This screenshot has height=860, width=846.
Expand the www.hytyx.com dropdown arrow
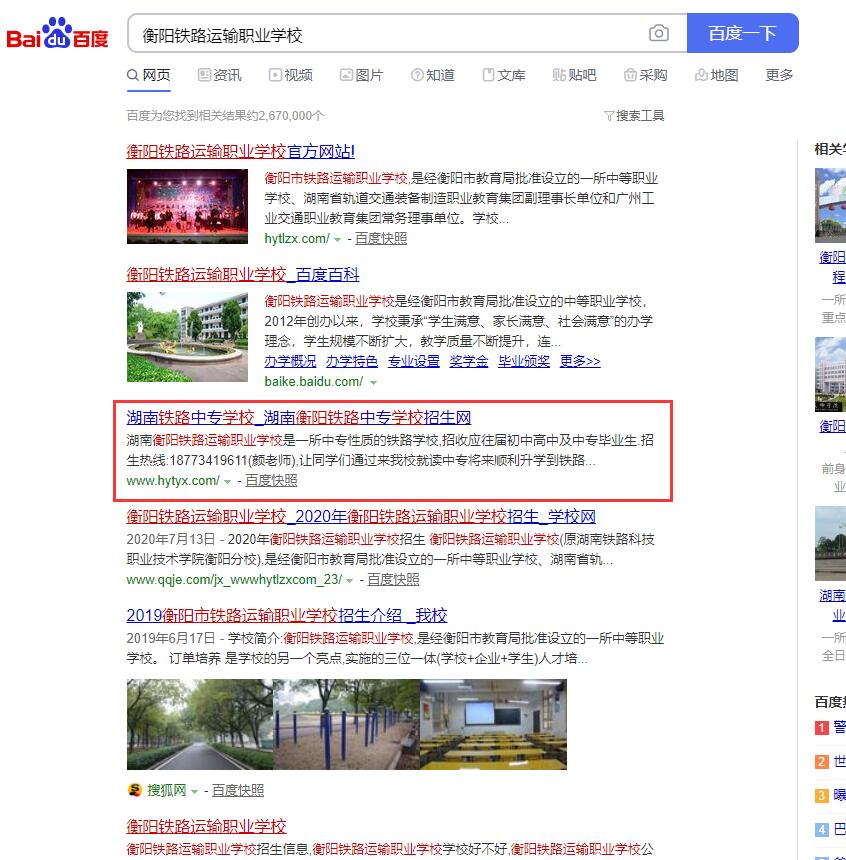(x=227, y=482)
